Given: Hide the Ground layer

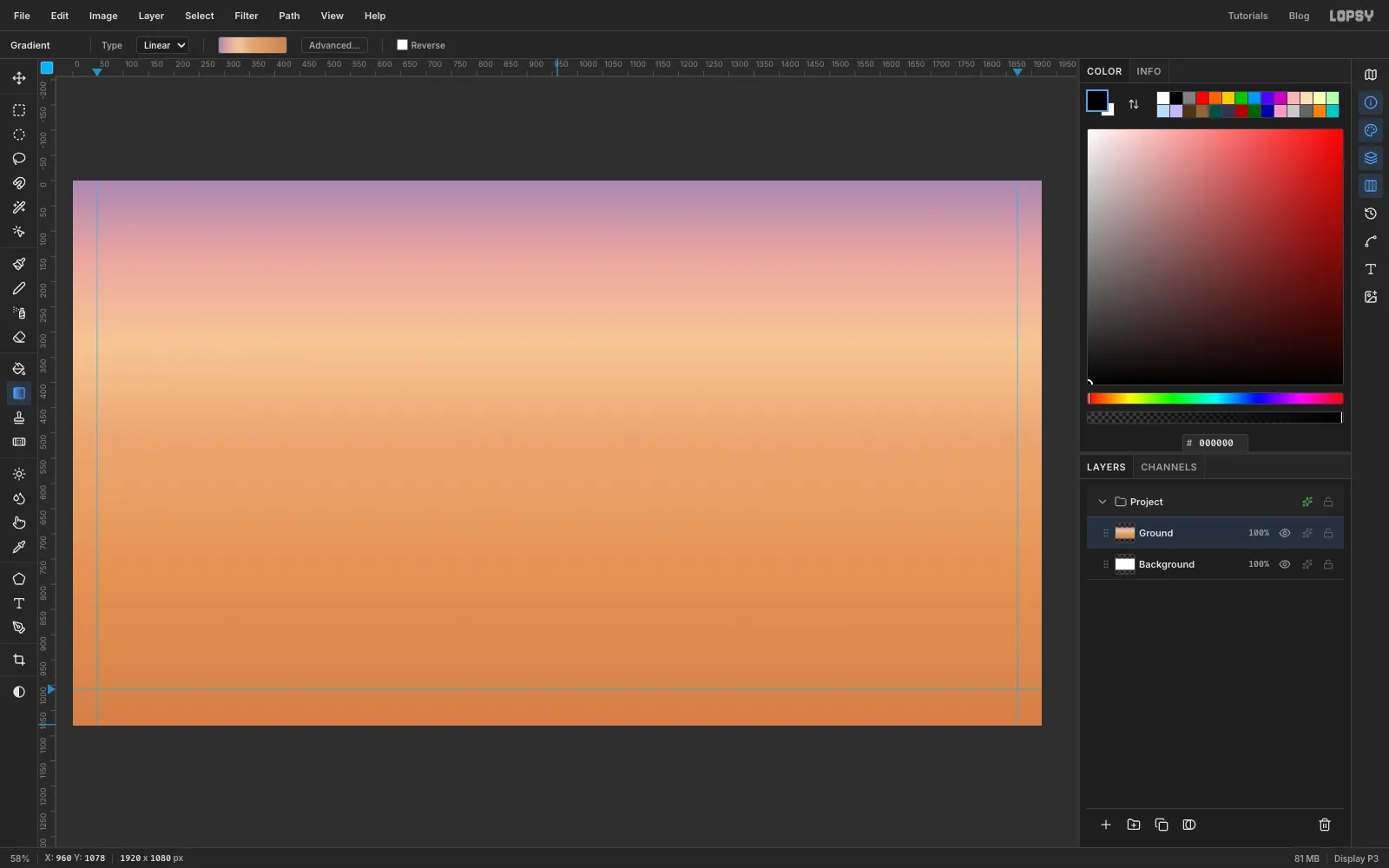Looking at the screenshot, I should click(1285, 533).
